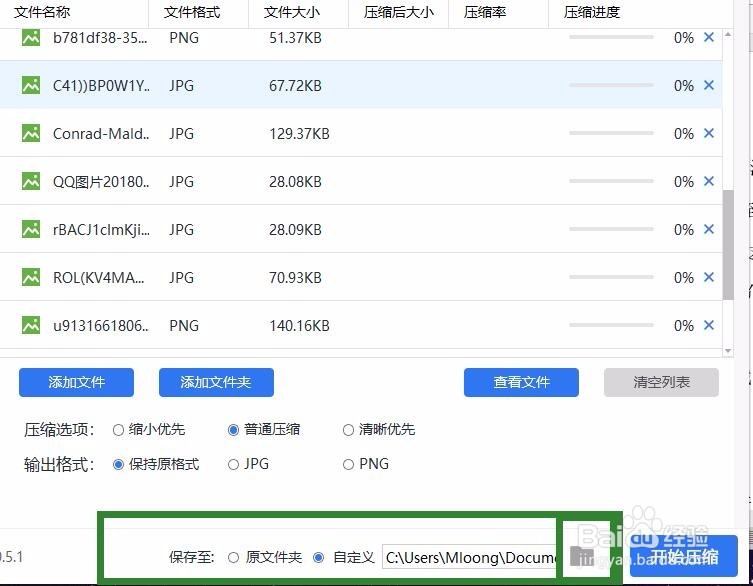
Task: Click progress bar of Conrad-Mald row
Action: point(611,133)
